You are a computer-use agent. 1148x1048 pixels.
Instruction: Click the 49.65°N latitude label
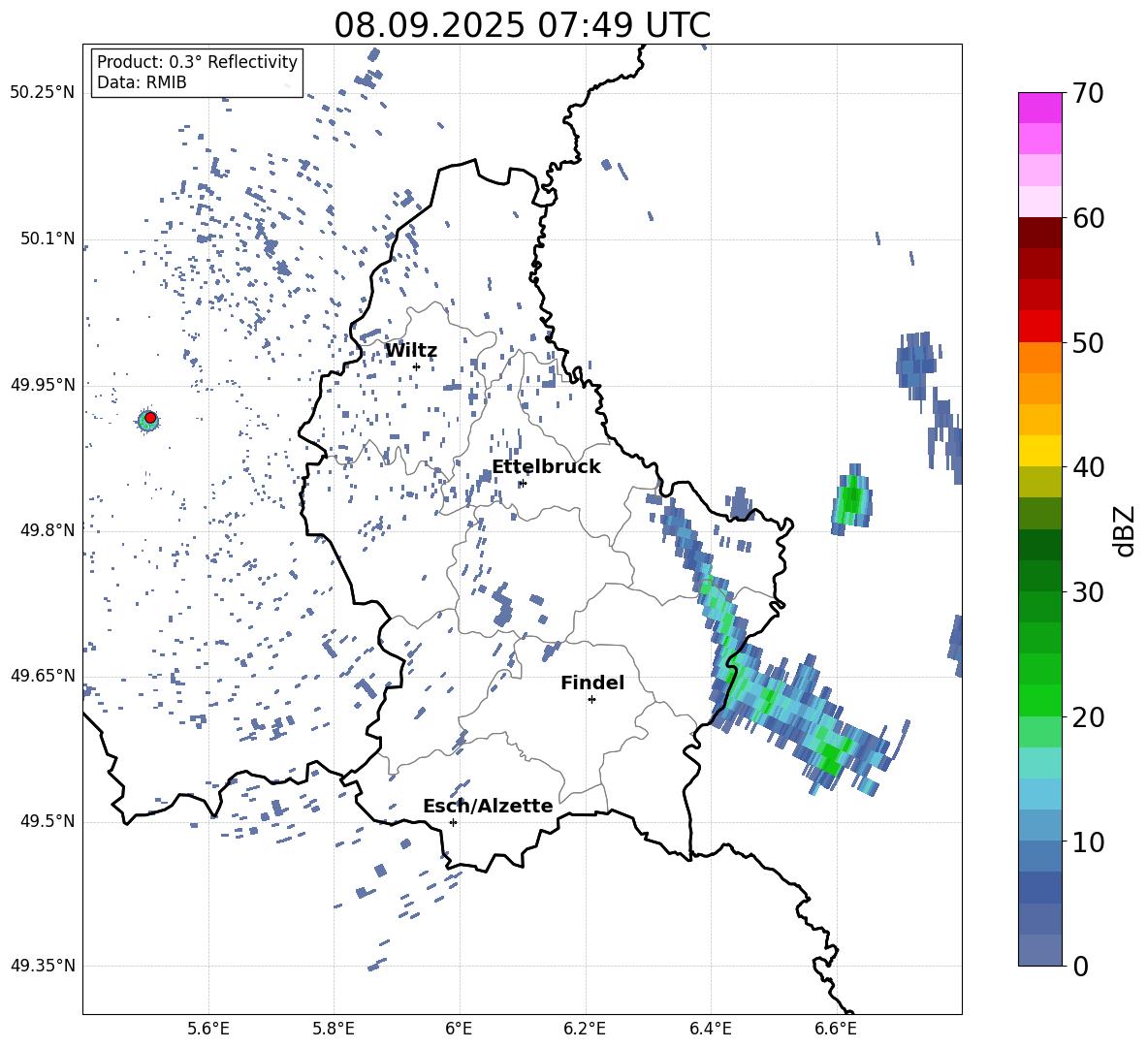tap(42, 675)
